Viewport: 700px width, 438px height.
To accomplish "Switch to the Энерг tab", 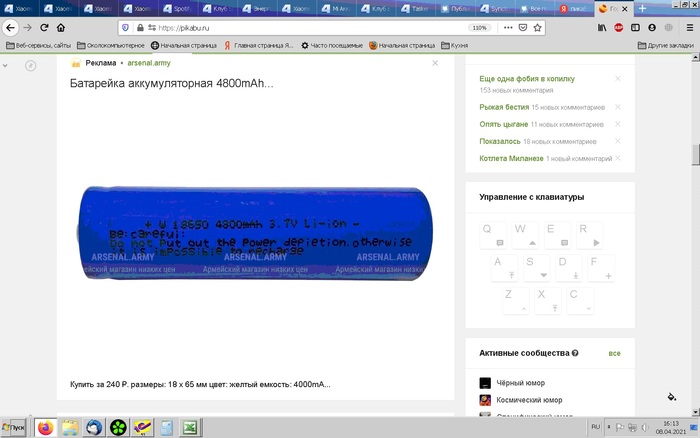I will pos(256,8).
